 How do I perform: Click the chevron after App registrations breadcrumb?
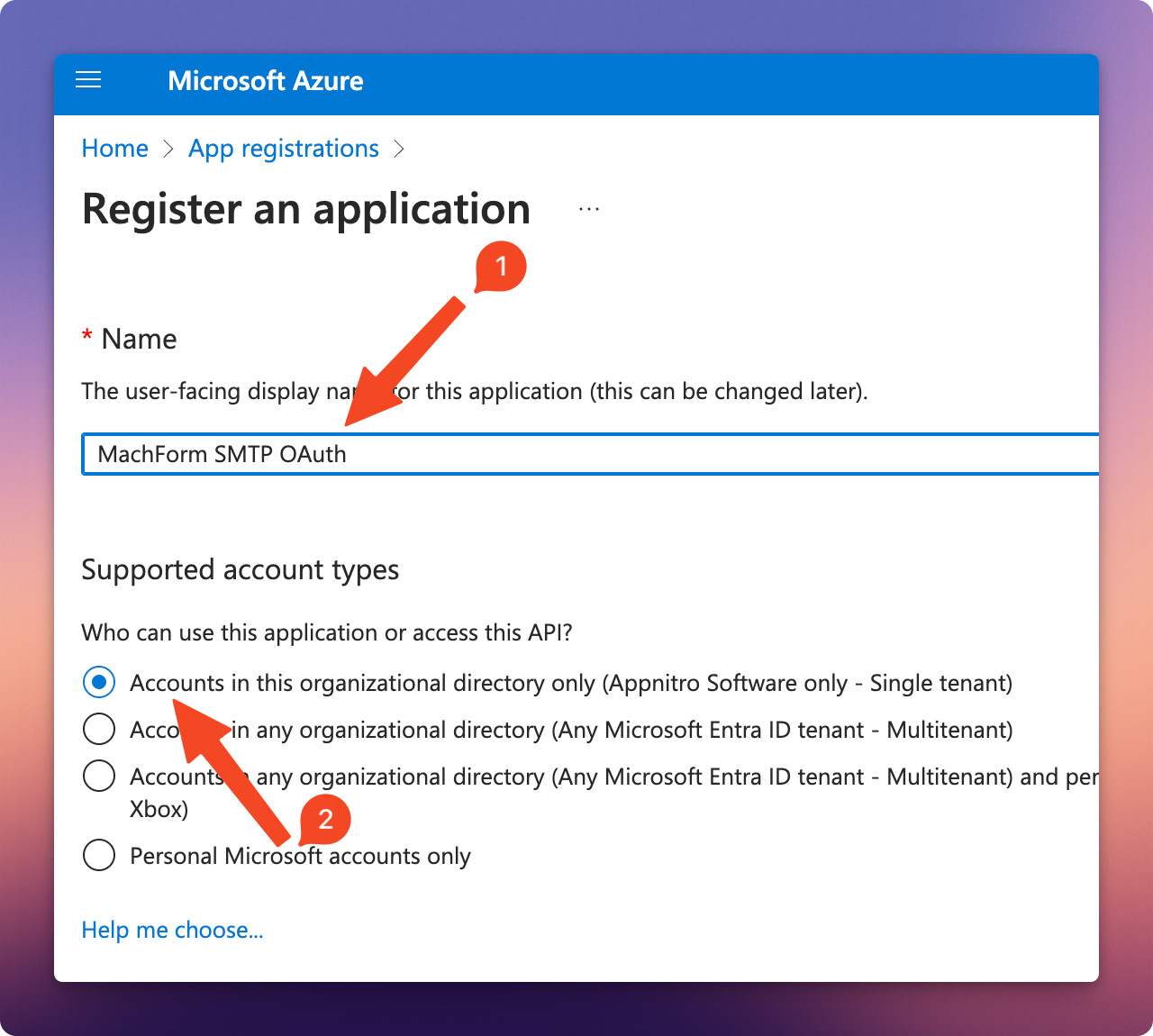pyautogui.click(x=400, y=149)
